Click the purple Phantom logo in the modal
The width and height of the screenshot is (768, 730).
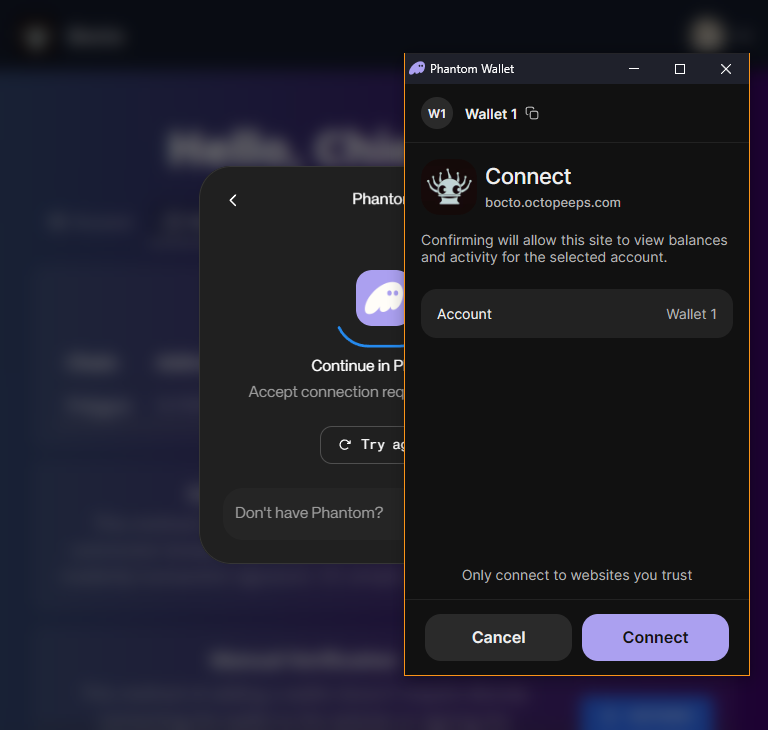coord(381,297)
